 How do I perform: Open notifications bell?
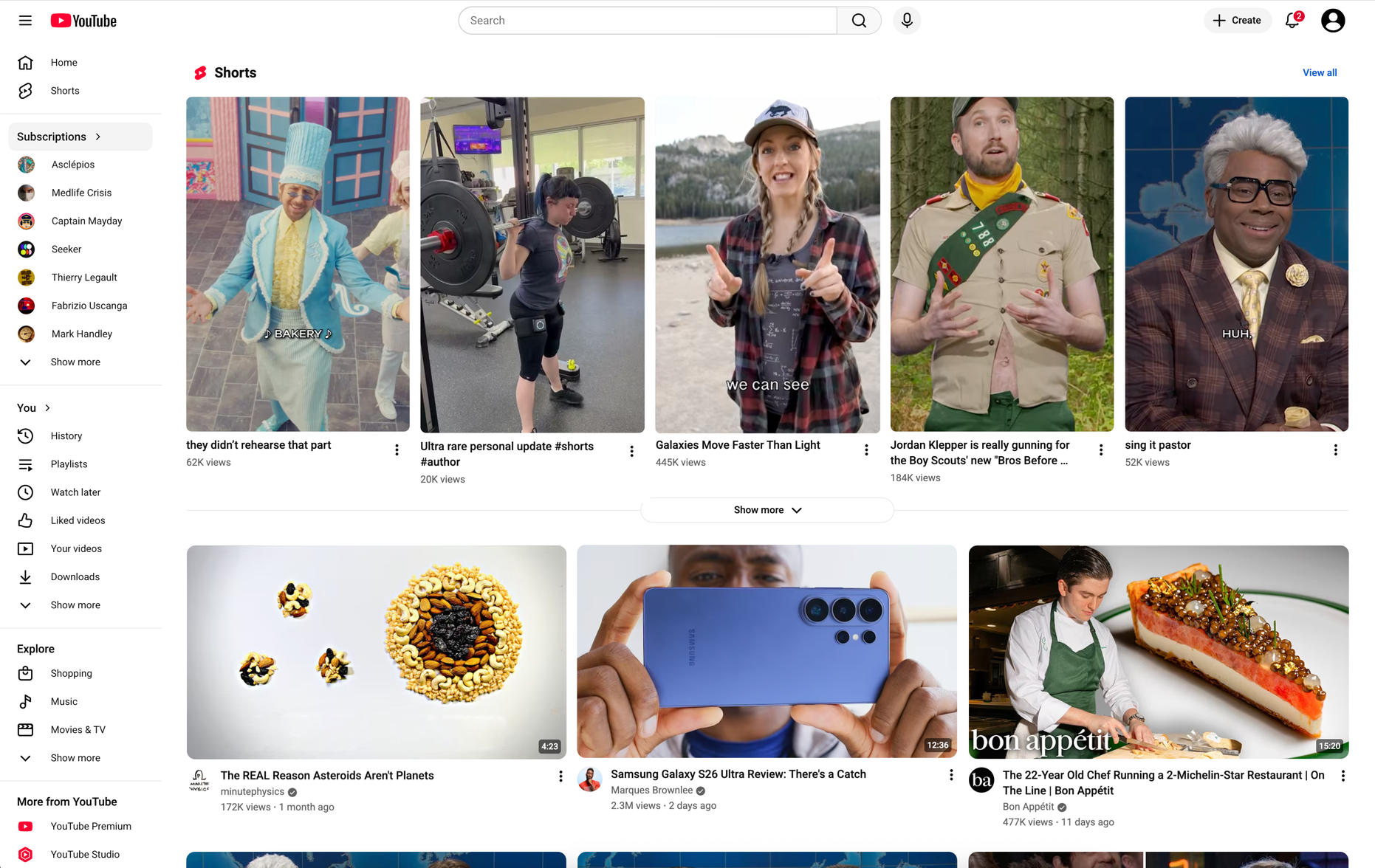(1293, 21)
